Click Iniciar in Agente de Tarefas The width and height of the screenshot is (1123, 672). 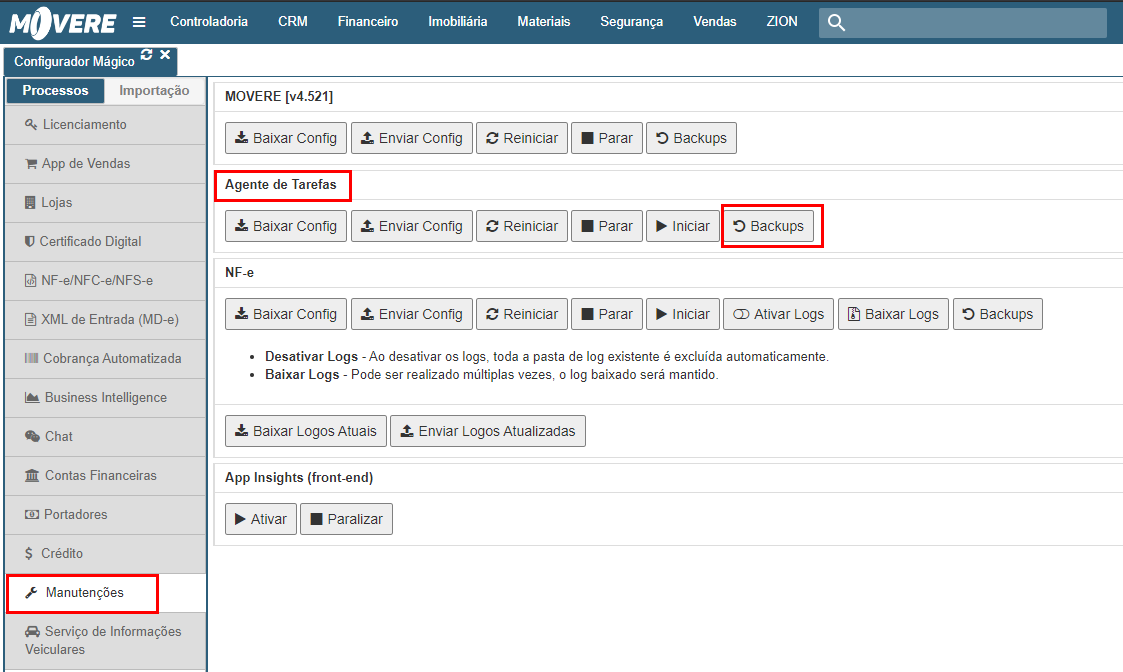(683, 226)
